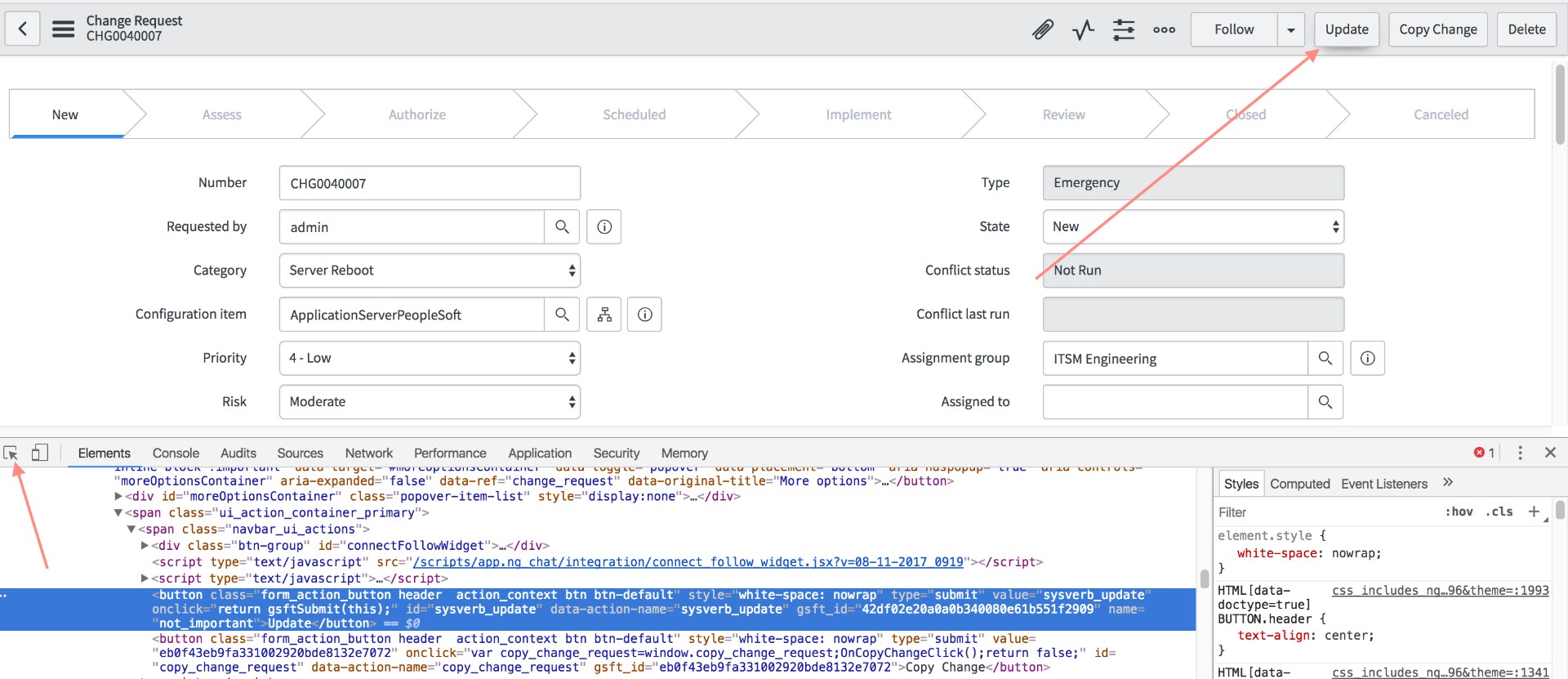Select the Authorize stage in process flow
Viewport: 1568px width, 679px height.
coord(417,114)
